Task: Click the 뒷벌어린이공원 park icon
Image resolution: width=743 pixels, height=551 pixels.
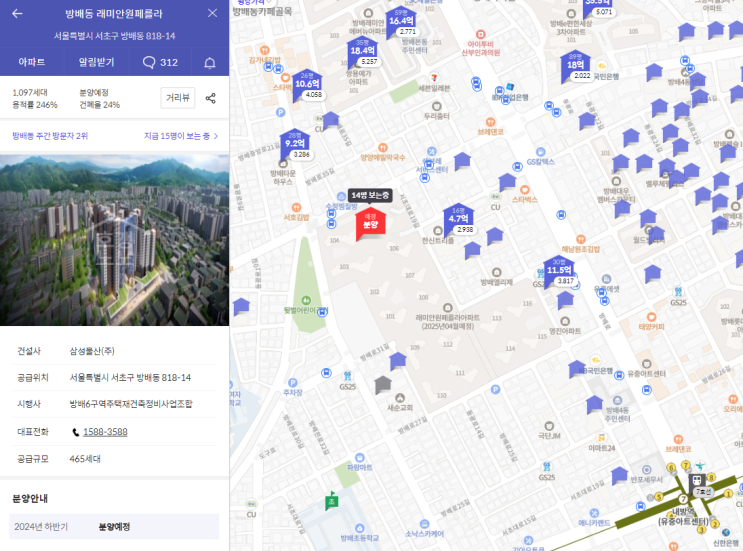Action: (306, 300)
